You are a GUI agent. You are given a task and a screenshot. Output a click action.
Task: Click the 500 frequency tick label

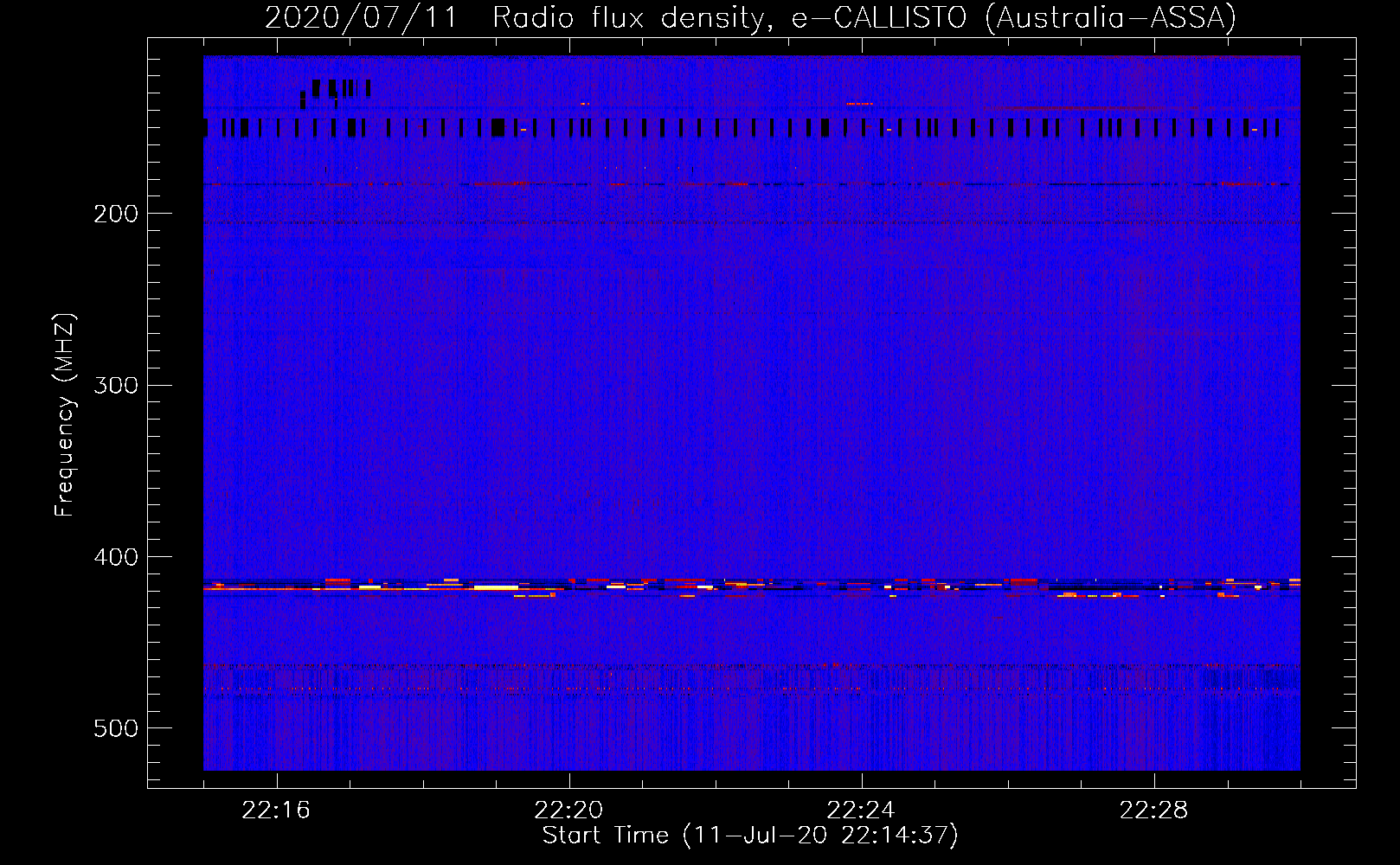(x=116, y=728)
